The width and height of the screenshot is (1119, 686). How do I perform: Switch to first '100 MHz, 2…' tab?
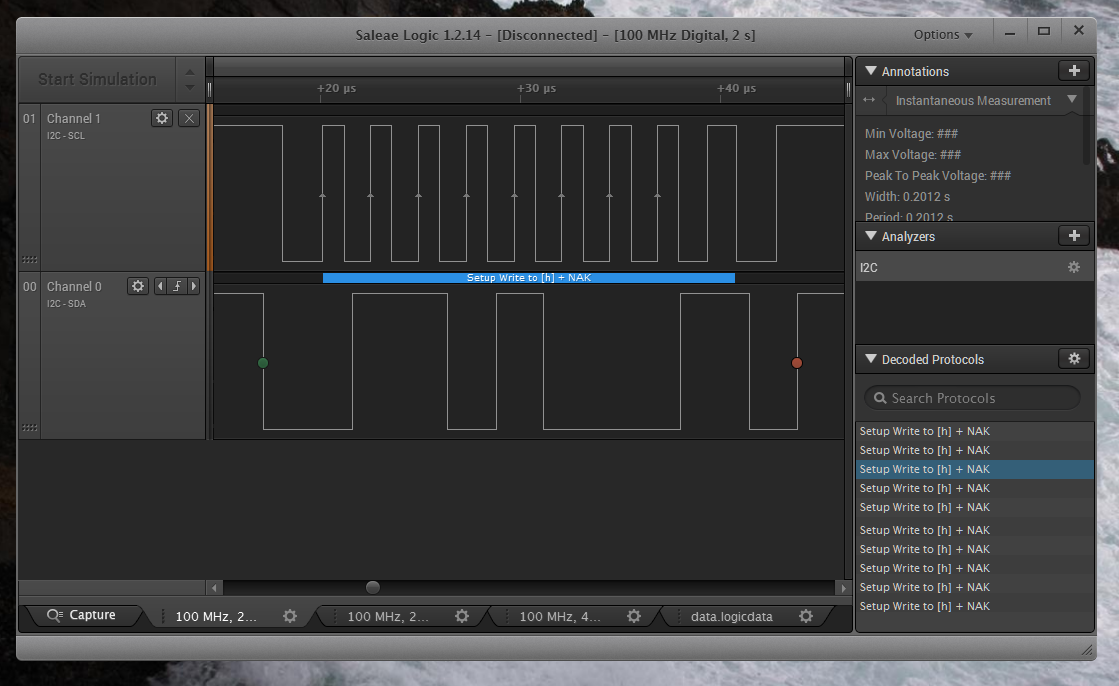[216, 616]
